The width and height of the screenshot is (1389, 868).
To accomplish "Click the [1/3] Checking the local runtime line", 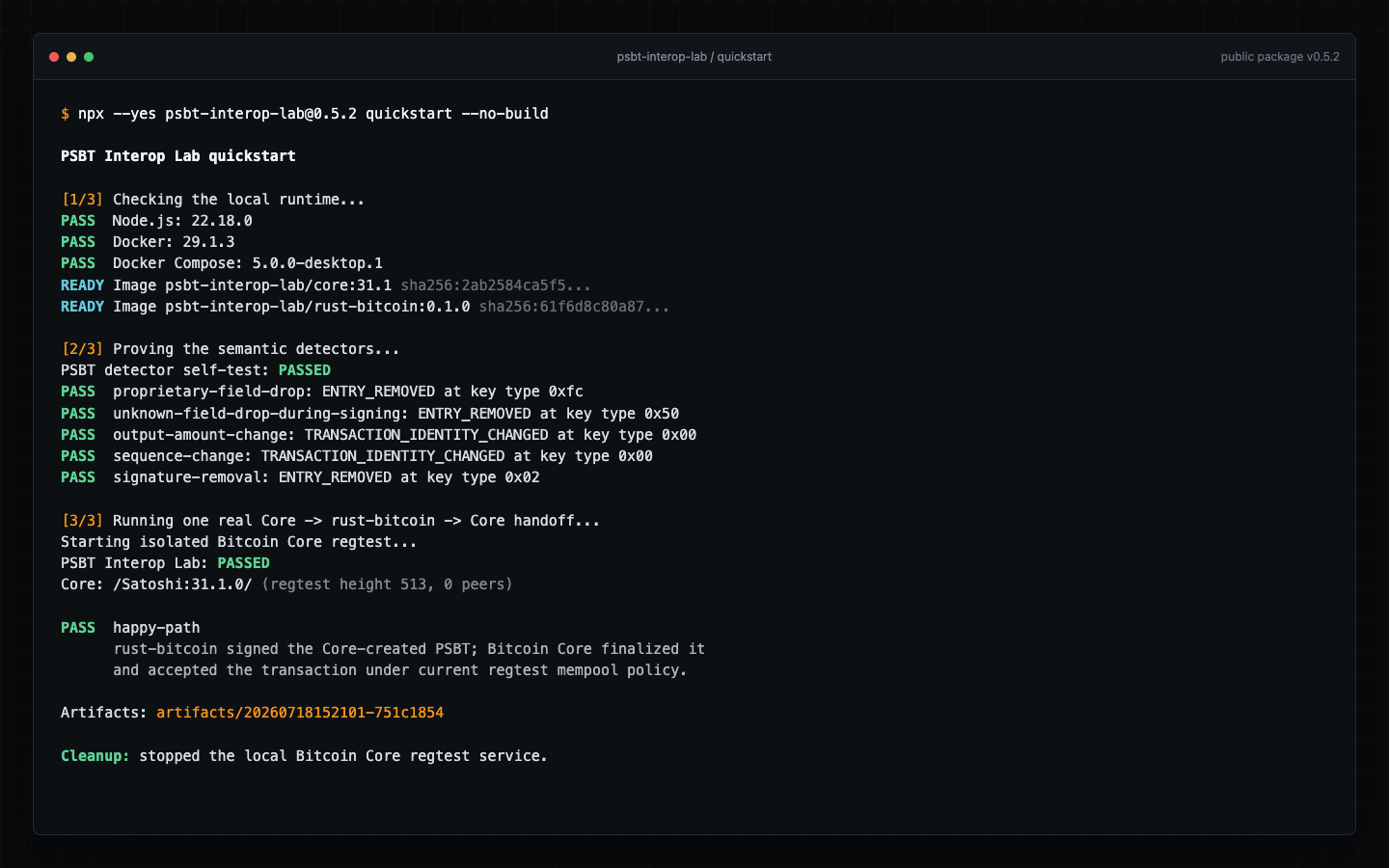I will coord(213,200).
